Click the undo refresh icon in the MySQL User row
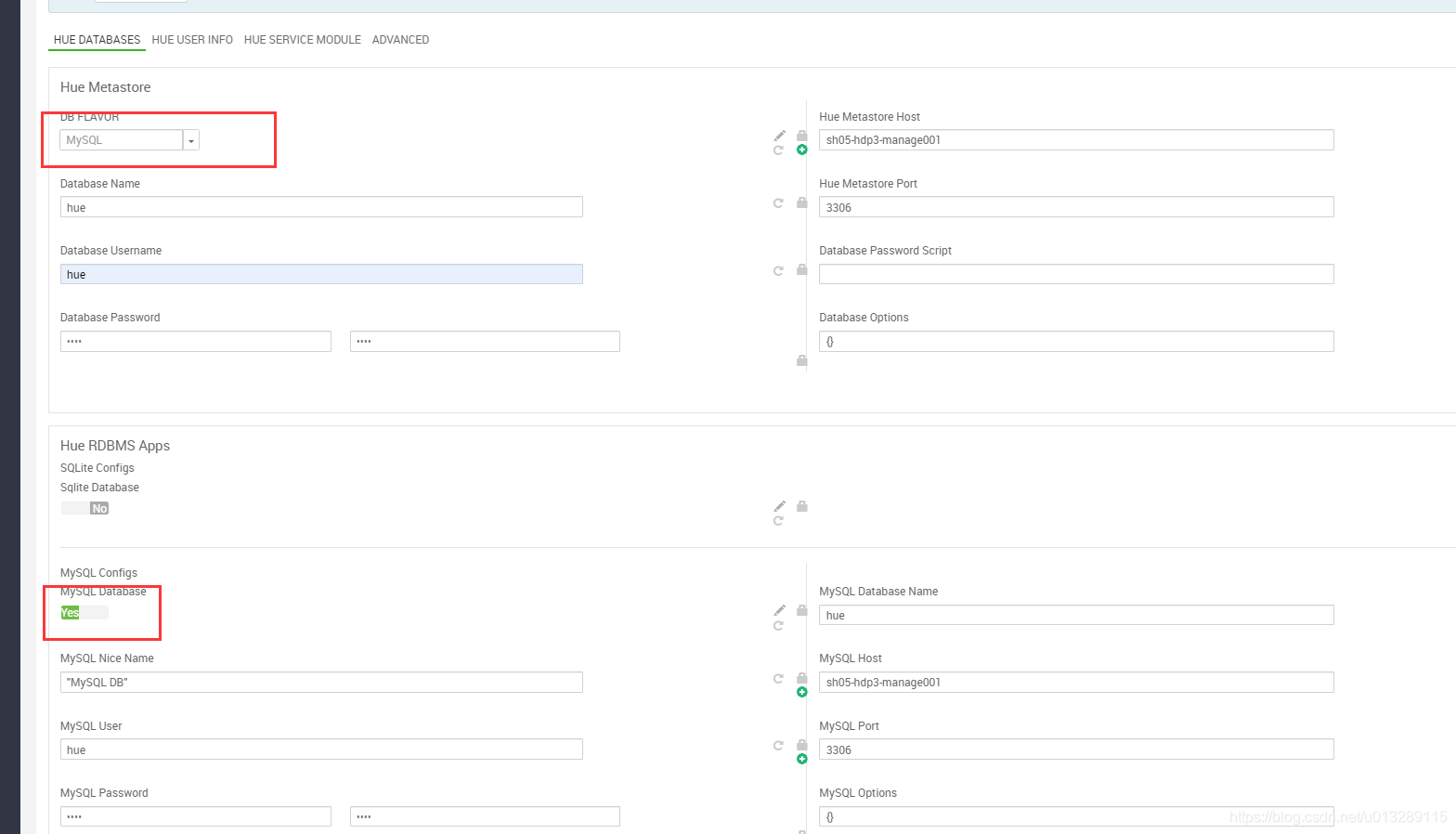The width and height of the screenshot is (1456, 834). coord(778,745)
